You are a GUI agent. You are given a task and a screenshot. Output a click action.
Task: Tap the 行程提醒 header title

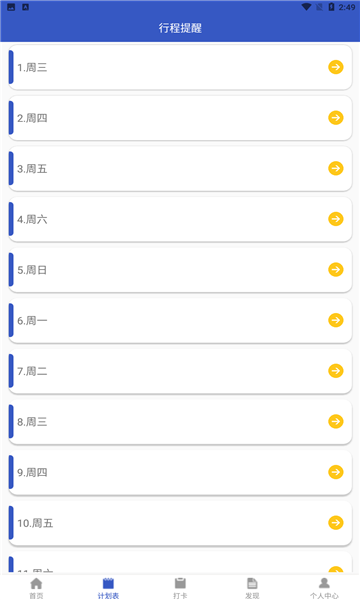pyautogui.click(x=180, y=28)
